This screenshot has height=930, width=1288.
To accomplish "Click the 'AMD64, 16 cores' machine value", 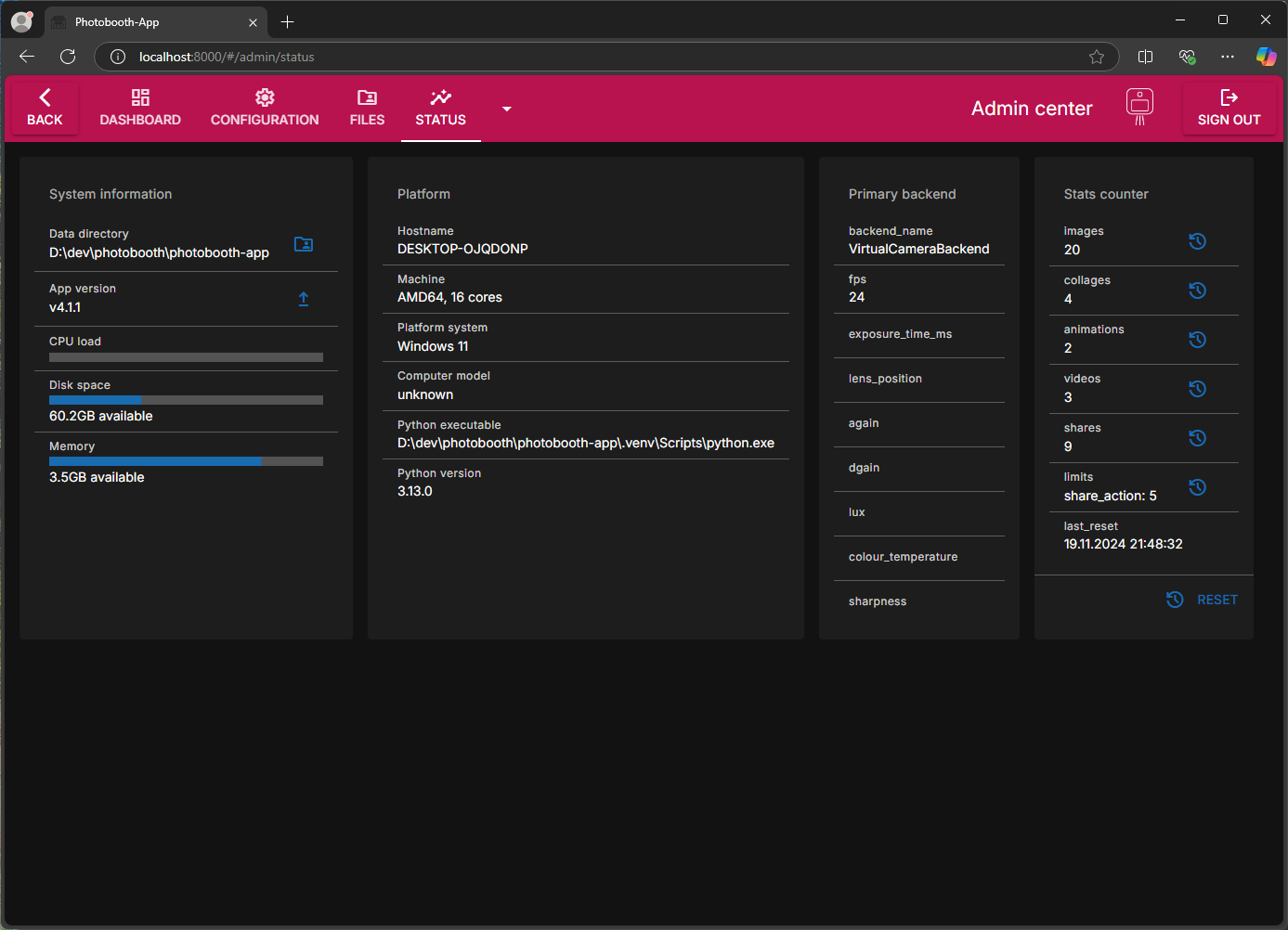I will [x=449, y=297].
